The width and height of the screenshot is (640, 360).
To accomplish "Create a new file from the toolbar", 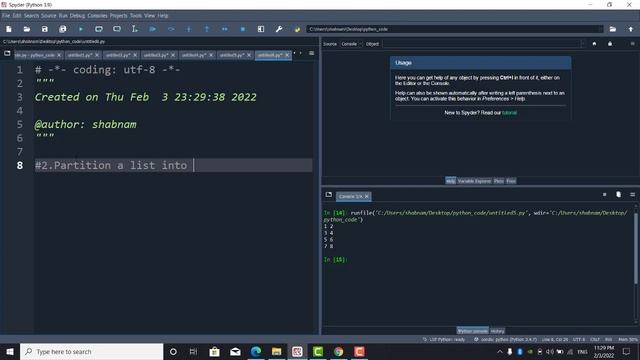I will [x=9, y=29].
